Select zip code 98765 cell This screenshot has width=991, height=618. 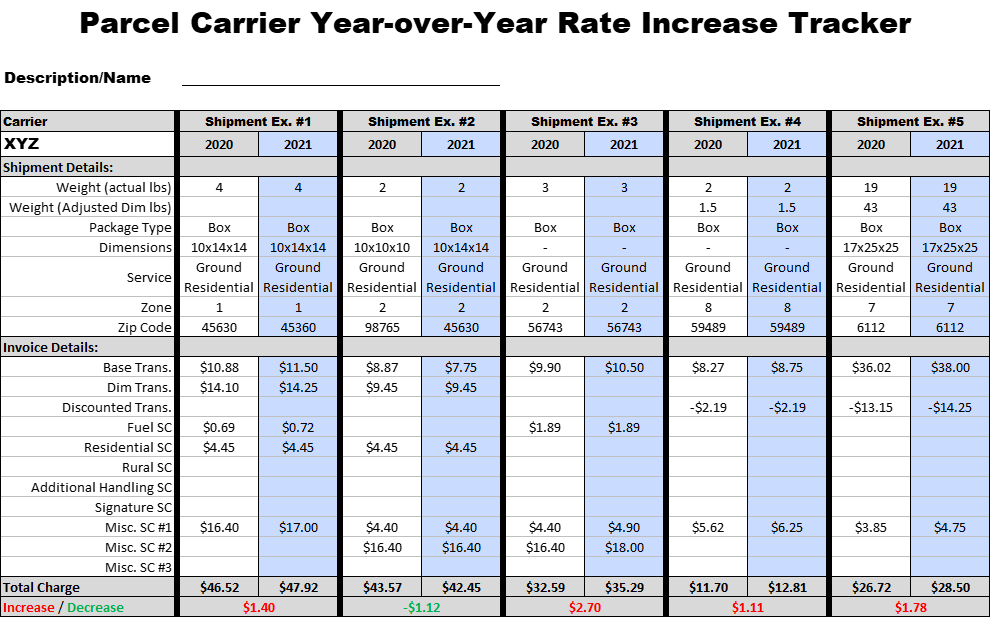[x=382, y=327]
